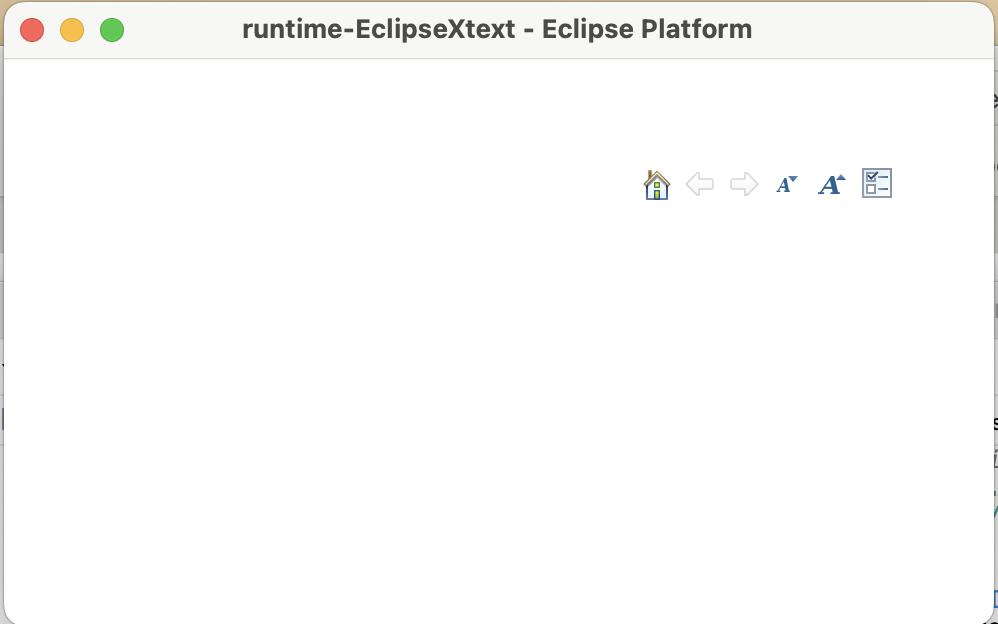Minimize the window with the yellow button
The width and height of the screenshot is (998, 624).
tap(72, 30)
